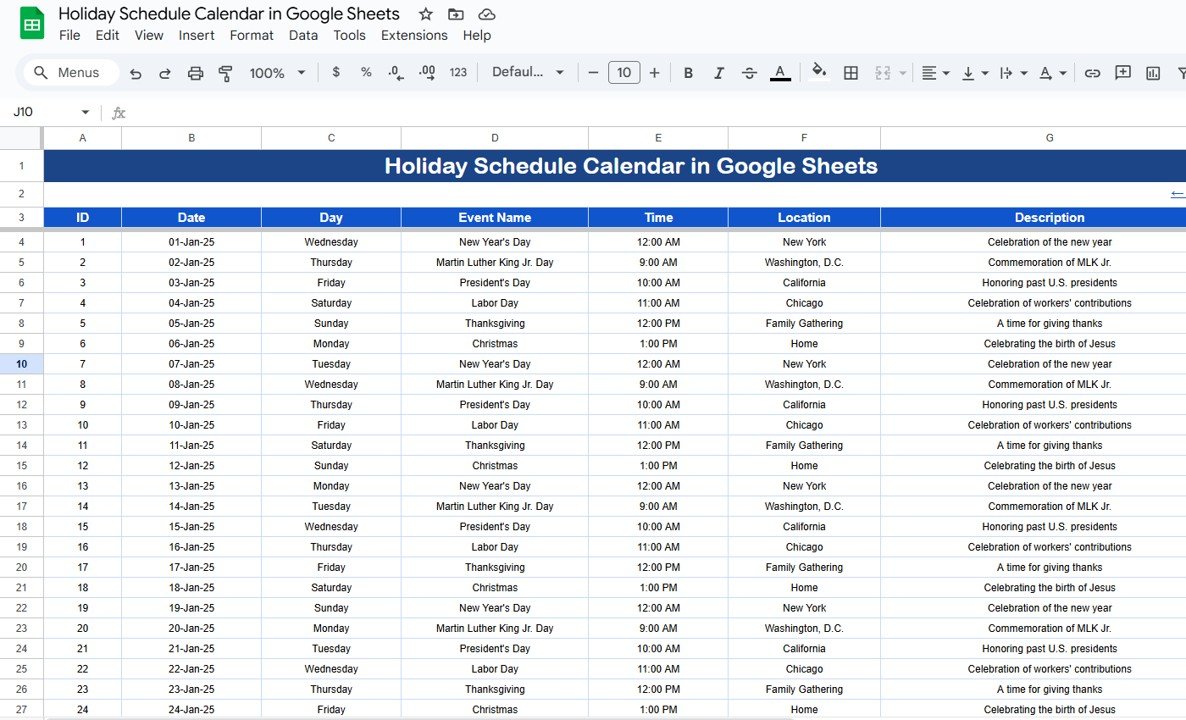Open the View menu

[x=149, y=35]
